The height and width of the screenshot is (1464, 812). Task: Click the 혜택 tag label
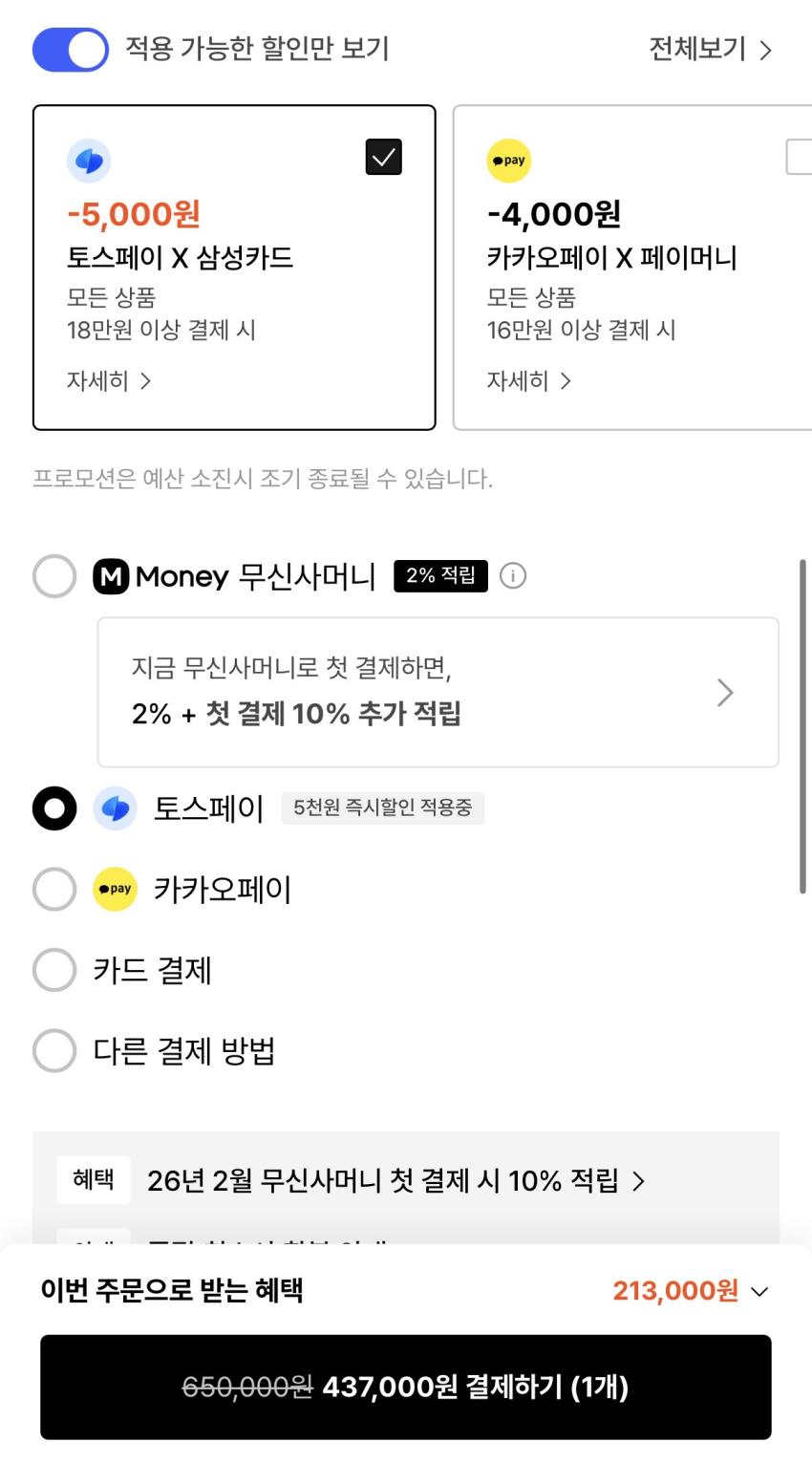93,1180
